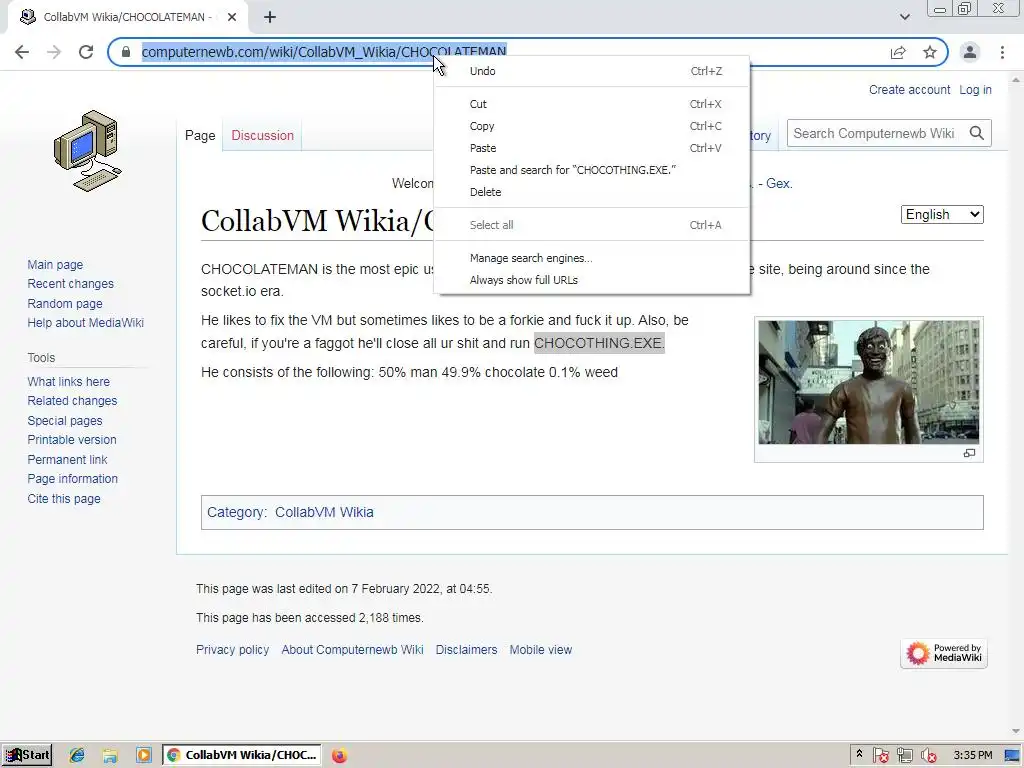Choose Delete in the context menu

592,192
